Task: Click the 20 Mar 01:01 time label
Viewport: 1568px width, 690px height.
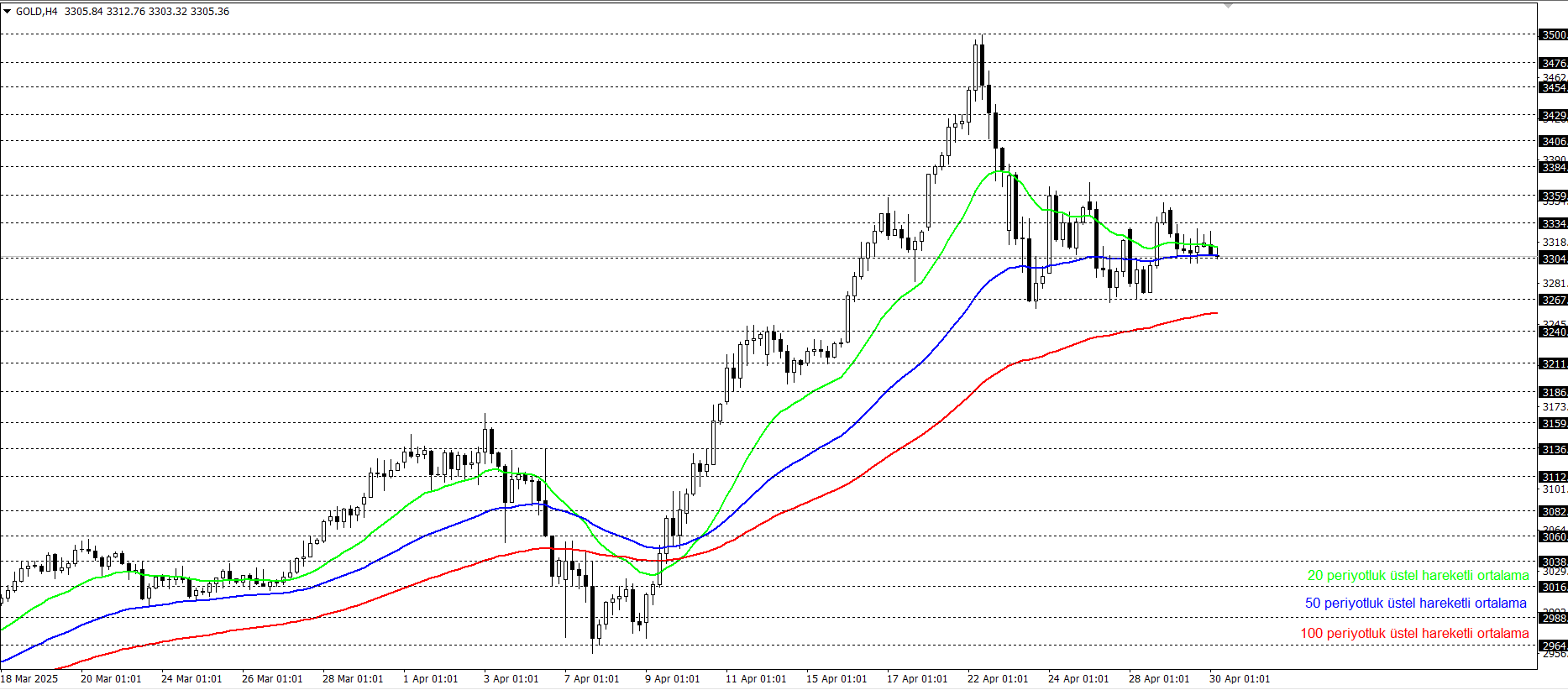Action: pos(111,679)
